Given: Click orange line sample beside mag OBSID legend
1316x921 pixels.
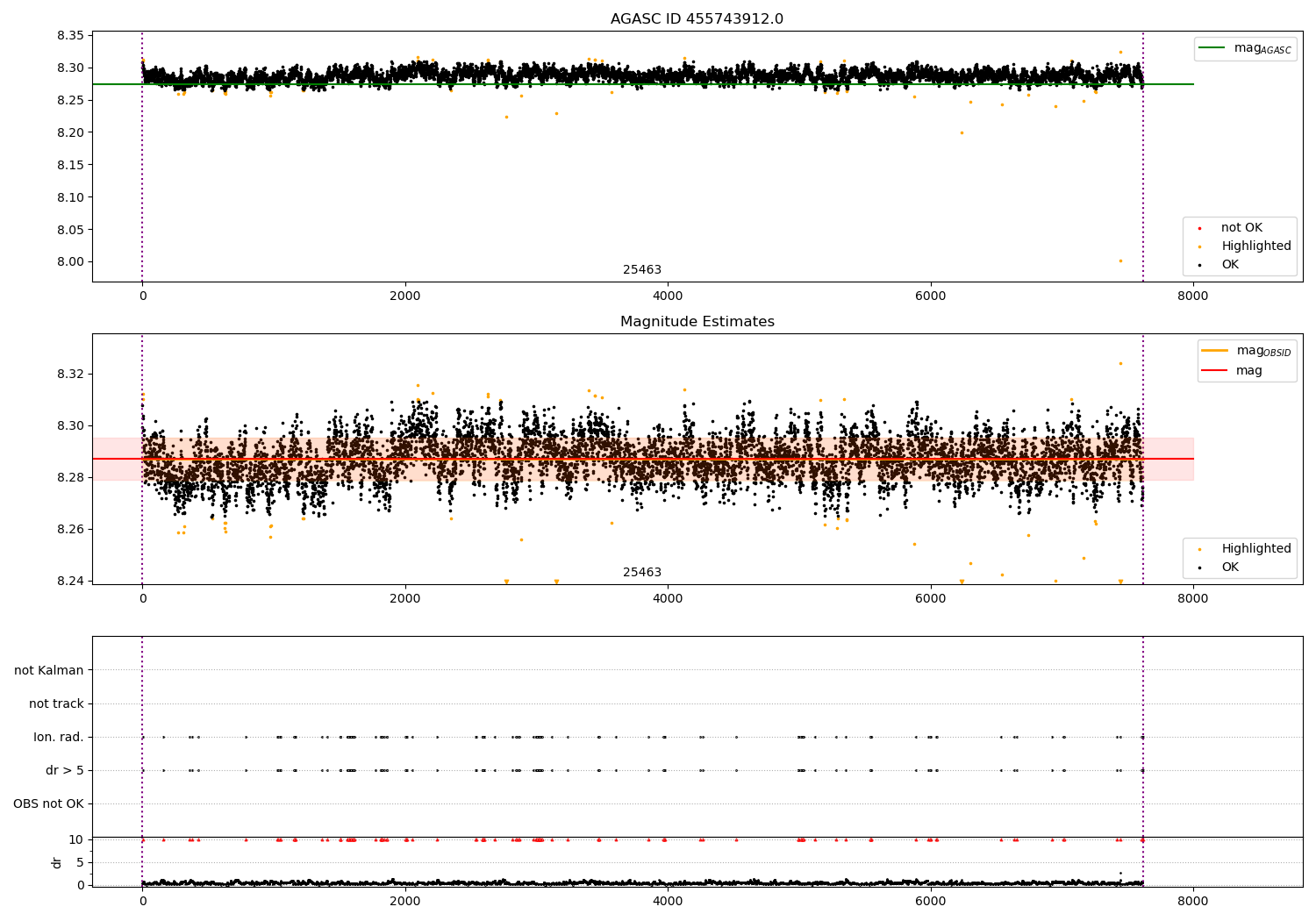Looking at the screenshot, I should [x=1215, y=351].
